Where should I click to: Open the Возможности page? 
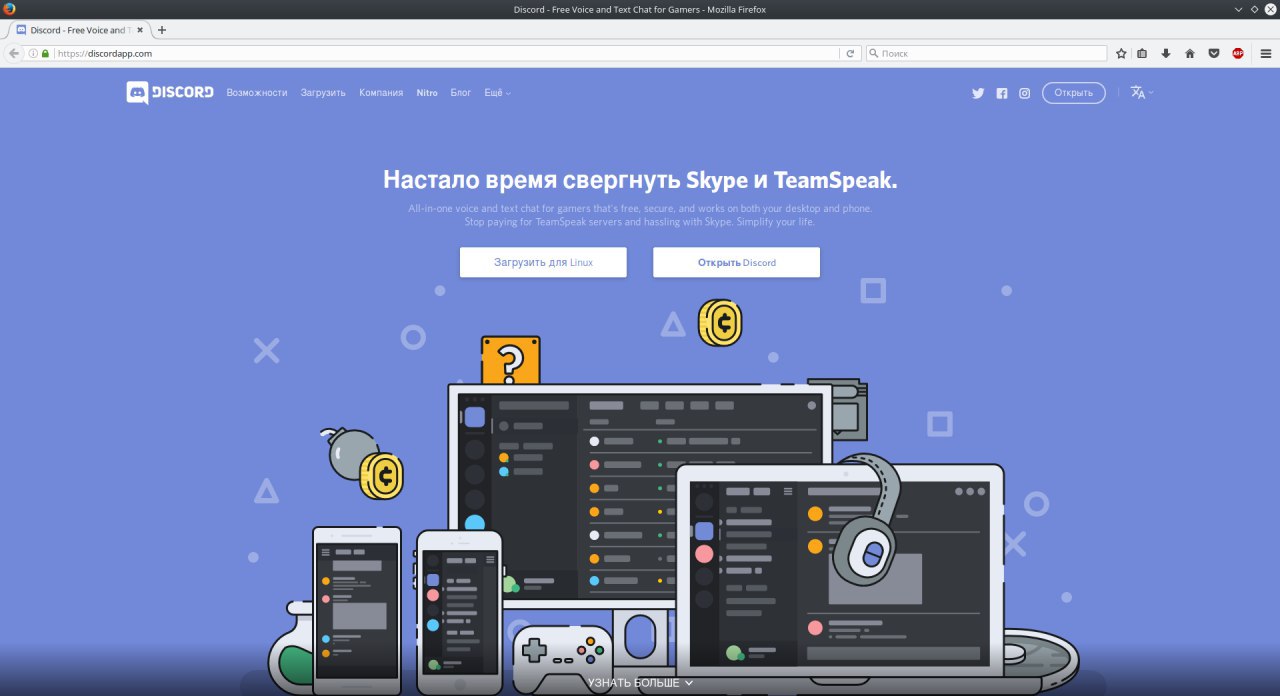257,93
